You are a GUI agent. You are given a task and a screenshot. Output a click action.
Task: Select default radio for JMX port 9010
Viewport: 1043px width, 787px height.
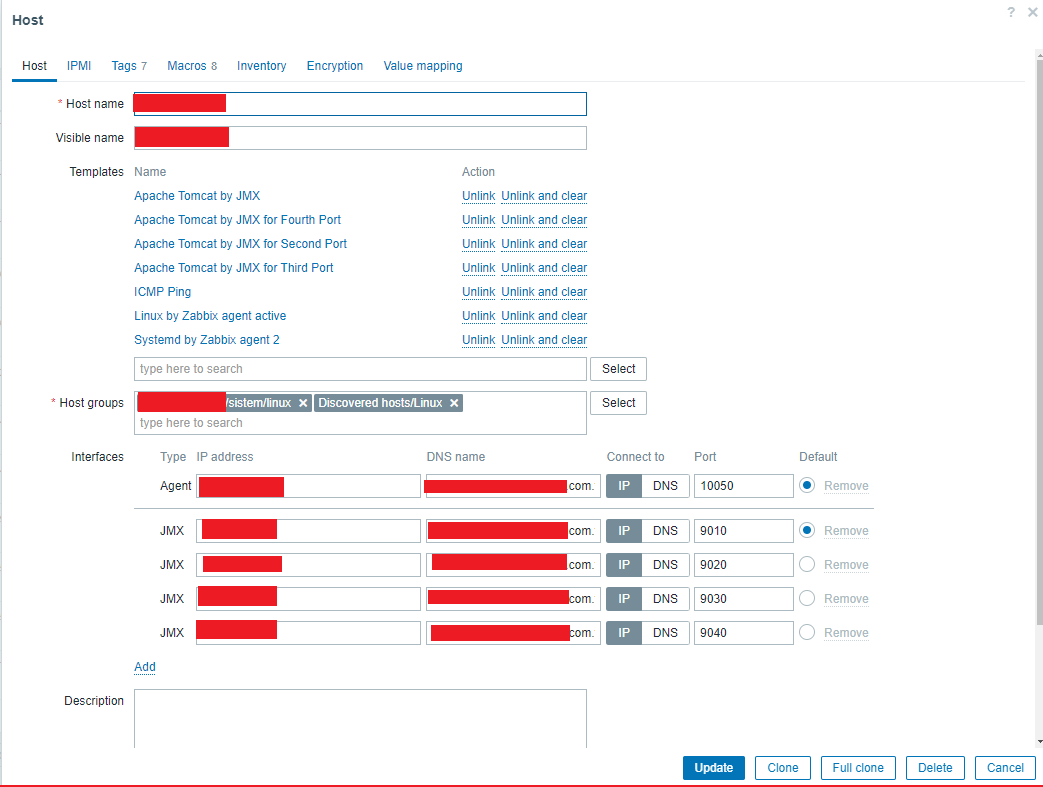pyautogui.click(x=807, y=530)
